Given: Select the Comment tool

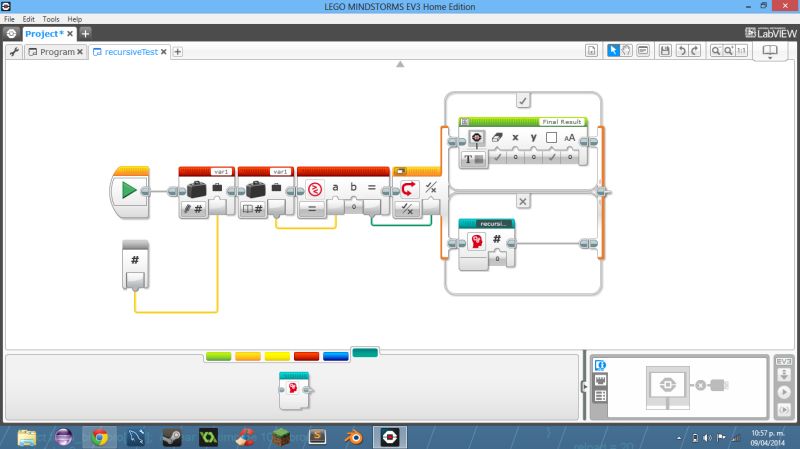Looking at the screenshot, I should pyautogui.click(x=643, y=50).
